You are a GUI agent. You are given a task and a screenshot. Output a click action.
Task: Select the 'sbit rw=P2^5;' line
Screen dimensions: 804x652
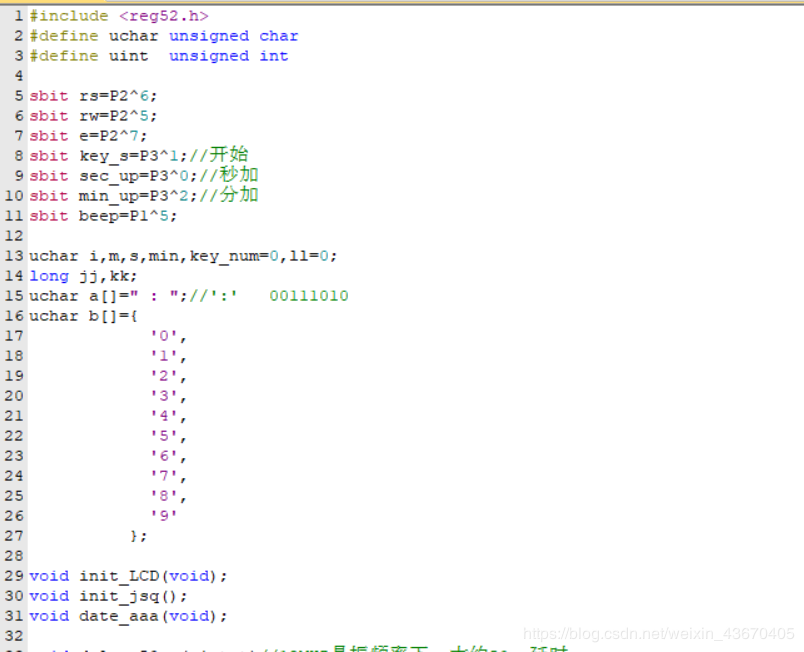tap(93, 116)
